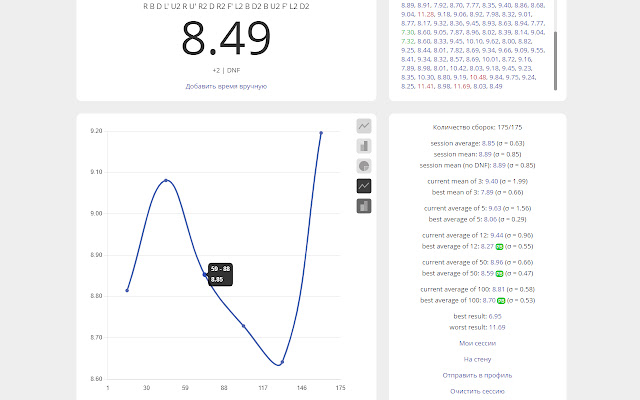Mark the current solve as DNF
640x400 pixels.
coord(233,70)
